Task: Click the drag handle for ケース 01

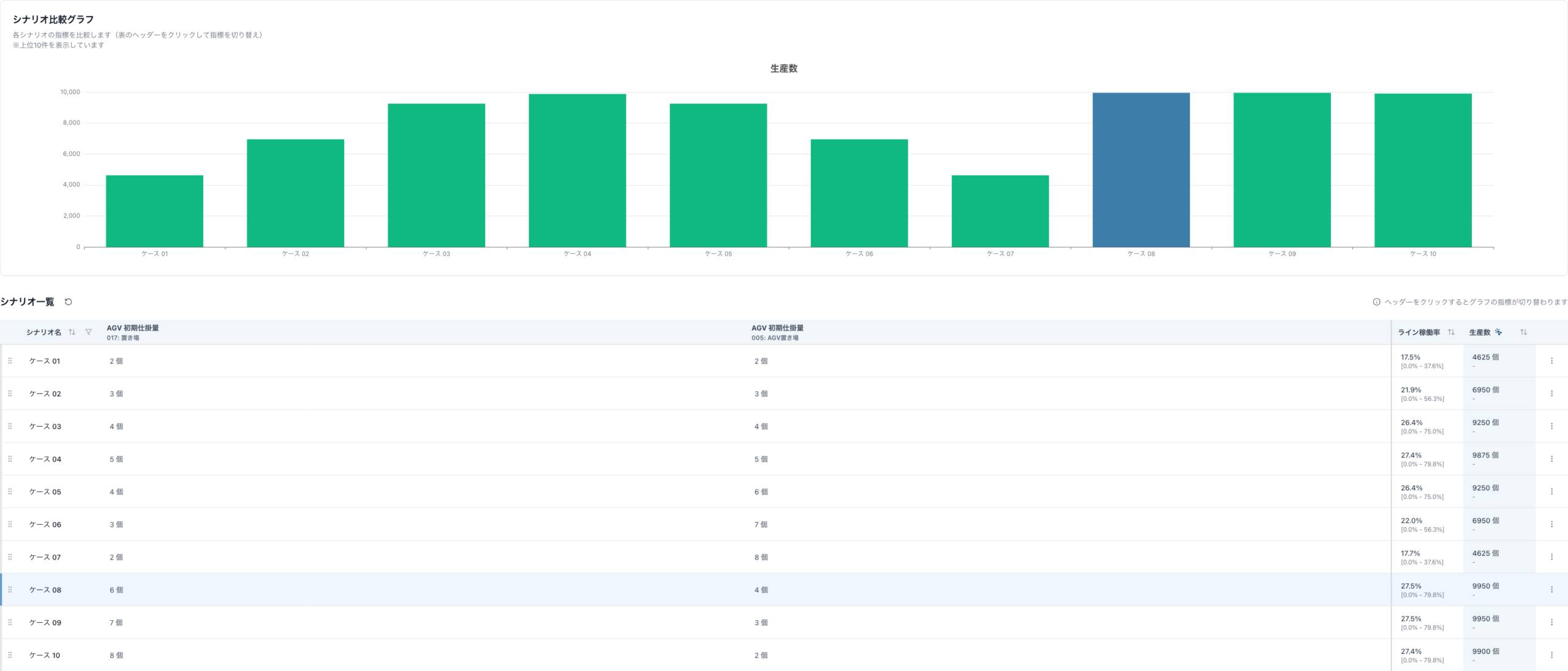Action: point(10,361)
